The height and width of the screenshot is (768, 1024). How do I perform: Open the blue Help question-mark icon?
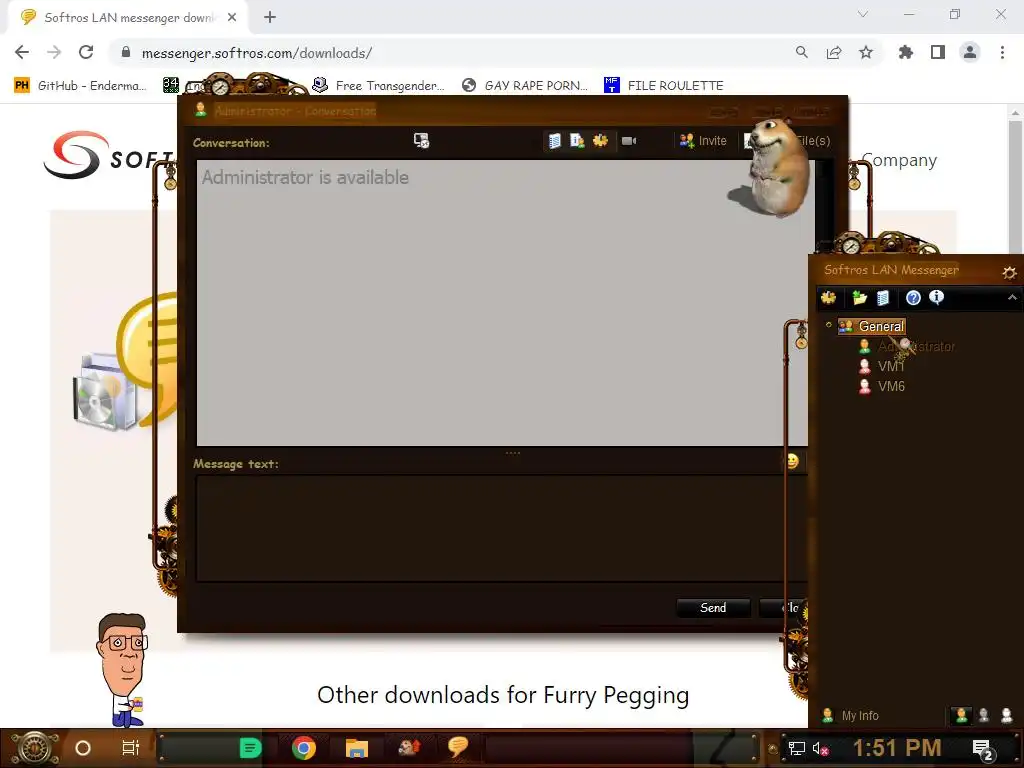[x=913, y=298]
